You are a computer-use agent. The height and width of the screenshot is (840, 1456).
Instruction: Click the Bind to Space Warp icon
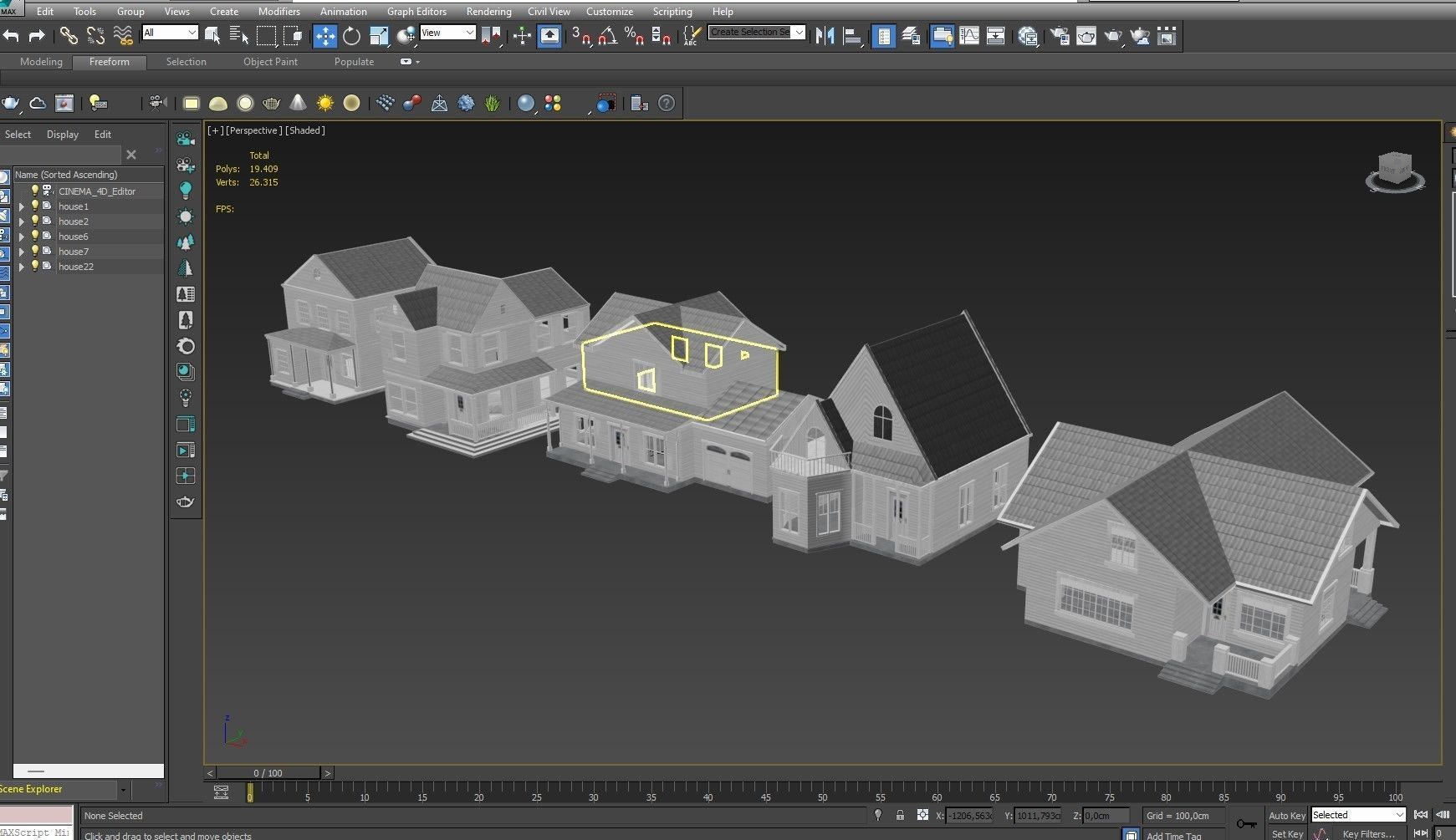(x=123, y=35)
